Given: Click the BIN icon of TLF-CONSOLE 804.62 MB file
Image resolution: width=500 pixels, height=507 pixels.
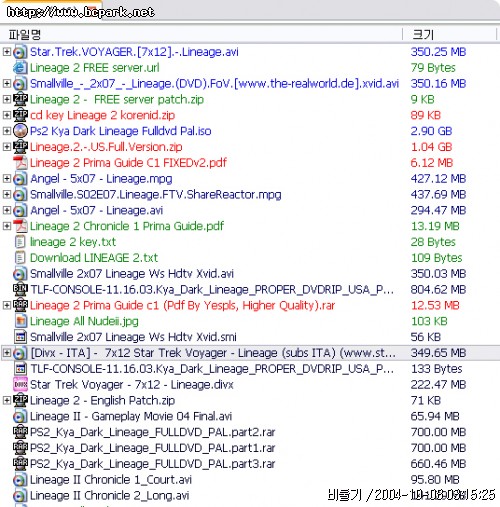Looking at the screenshot, I should pyautogui.click(x=20, y=290).
